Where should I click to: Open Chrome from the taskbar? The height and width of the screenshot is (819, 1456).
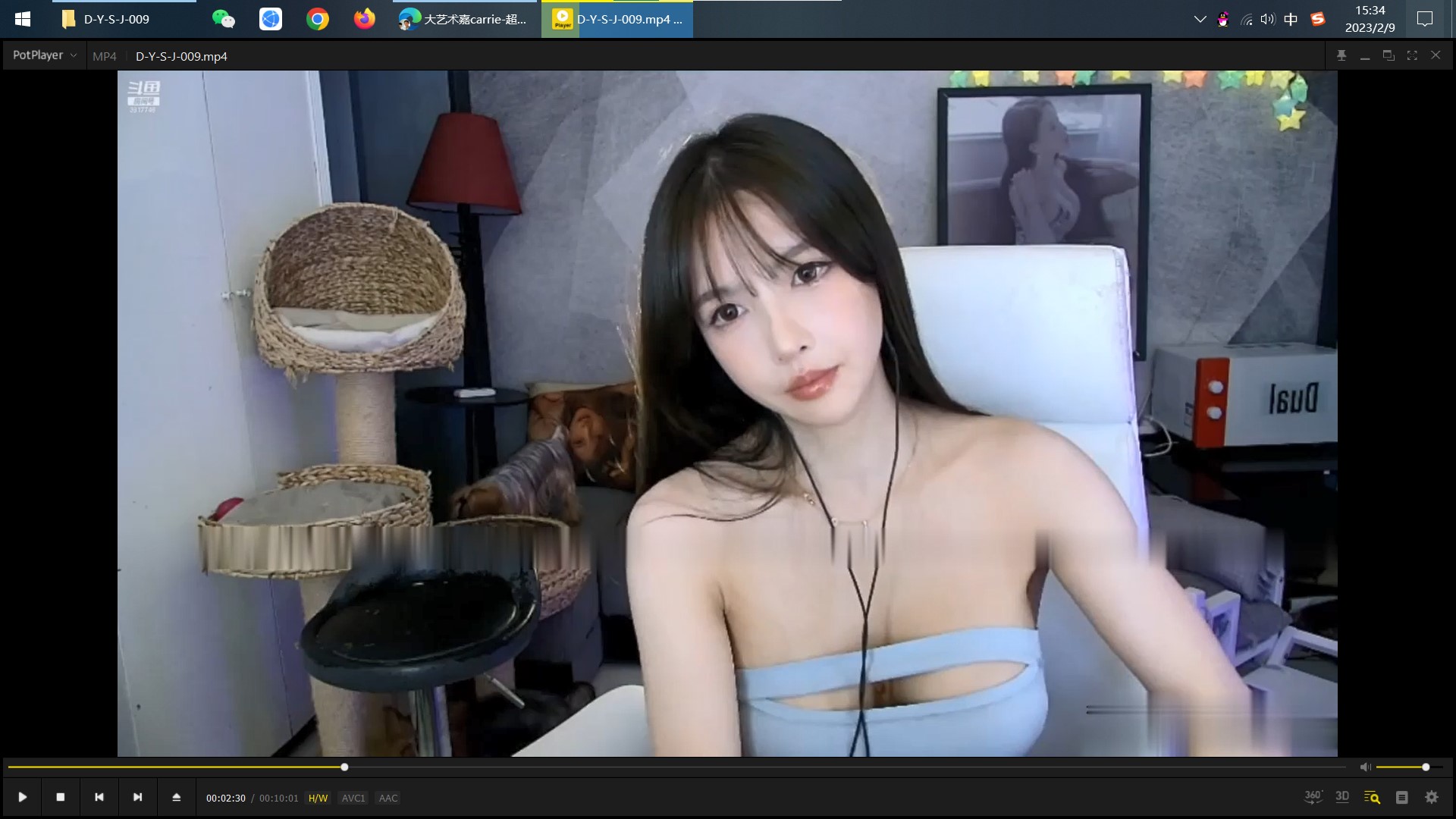[x=318, y=19]
